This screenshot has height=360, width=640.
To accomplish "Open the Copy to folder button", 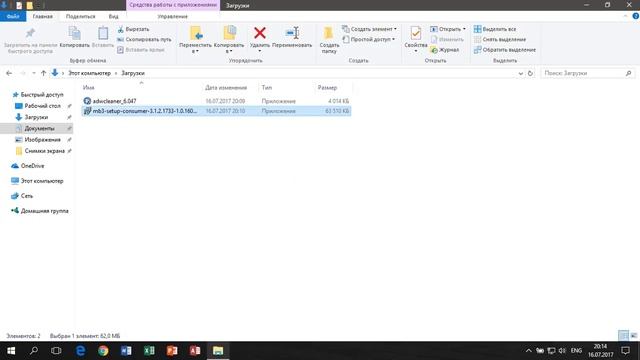I will 229,39.
